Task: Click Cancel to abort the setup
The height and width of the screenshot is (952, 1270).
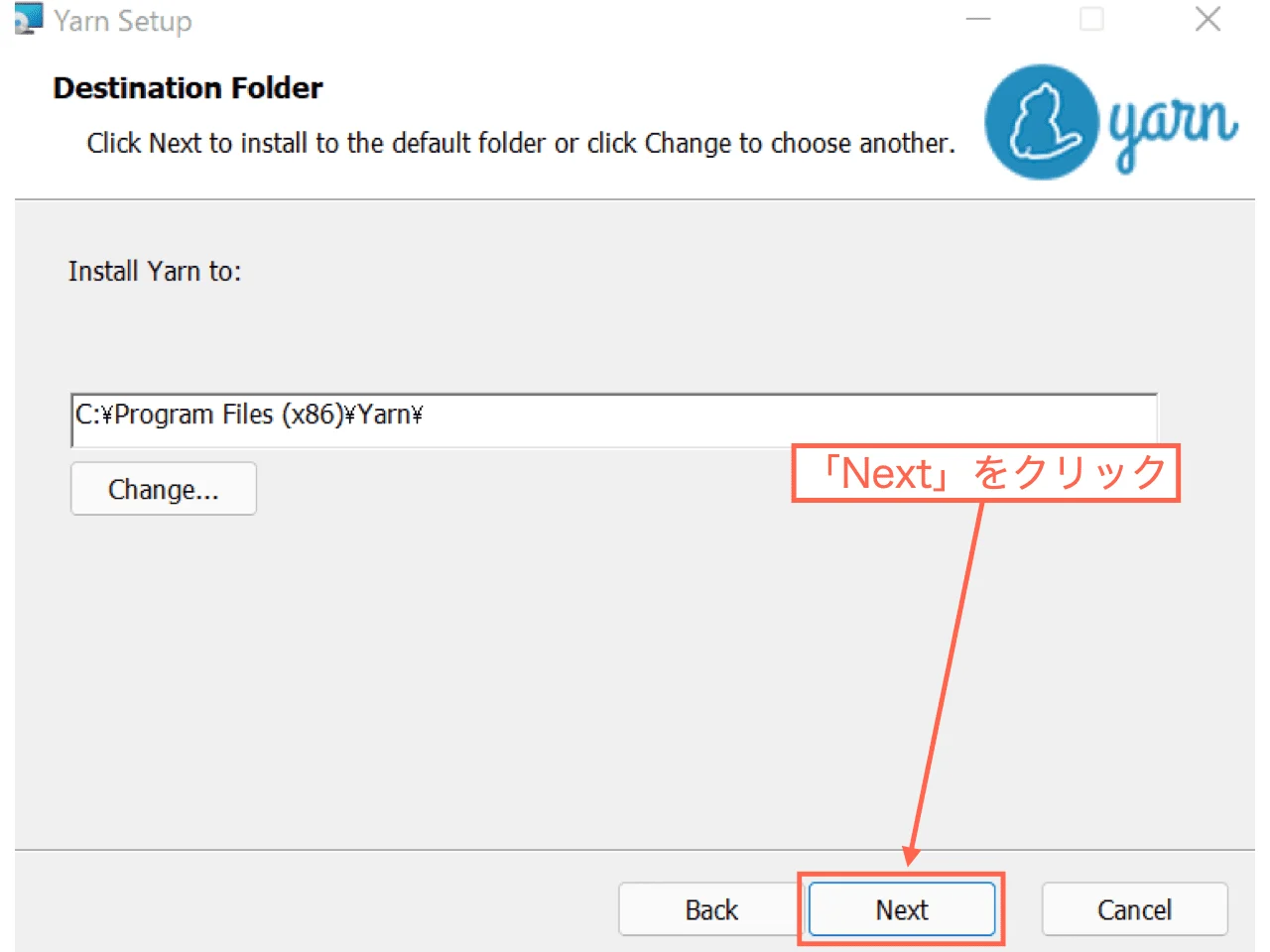Action: click(x=1134, y=909)
